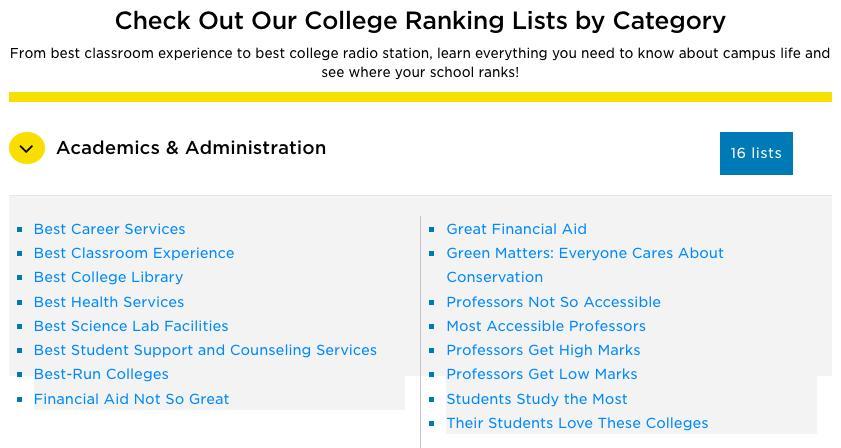Open Great Financial Aid ranking
The width and height of the screenshot is (841, 448).
516,229
